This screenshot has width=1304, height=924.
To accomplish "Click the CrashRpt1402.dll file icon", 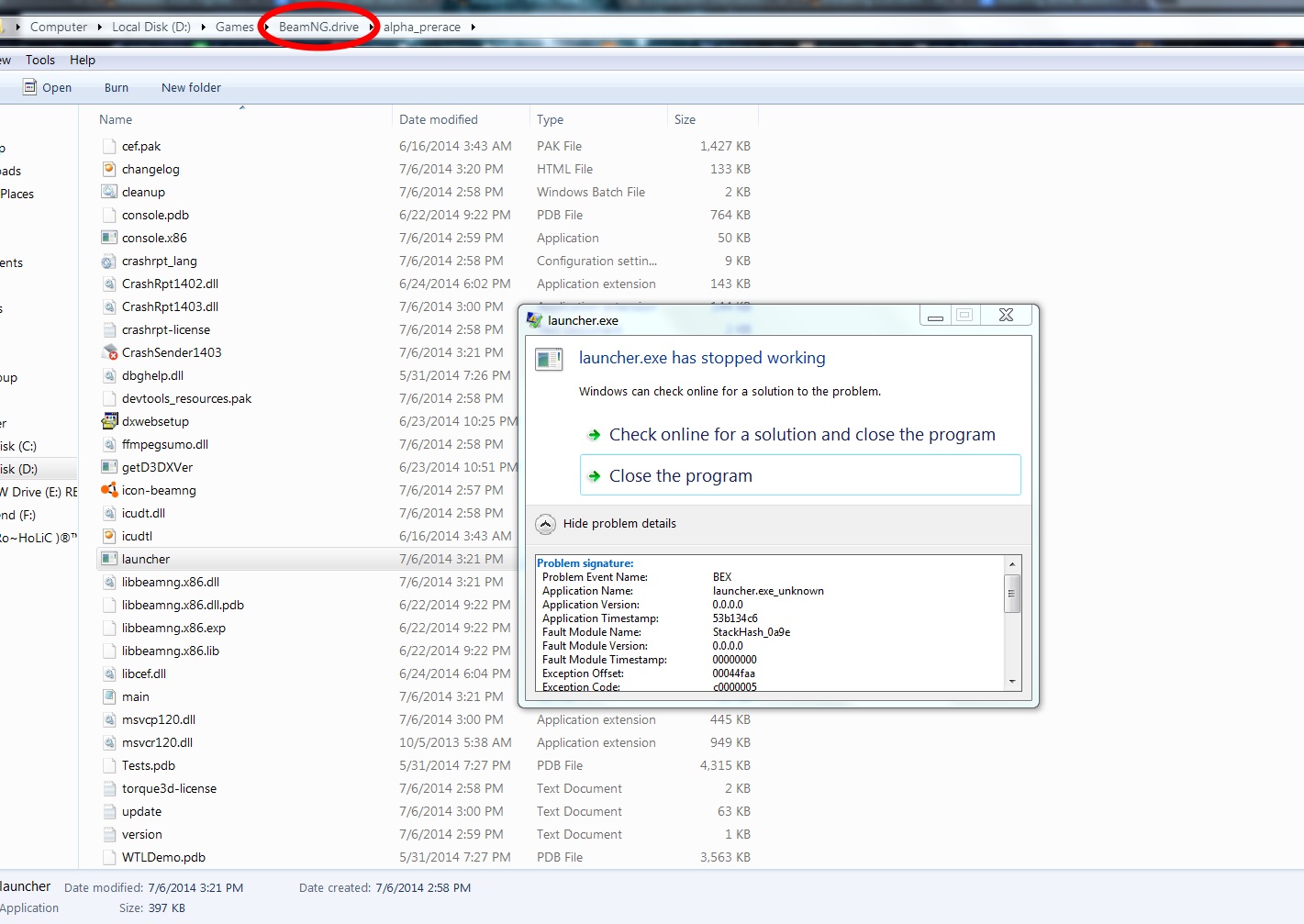I will [x=109, y=284].
